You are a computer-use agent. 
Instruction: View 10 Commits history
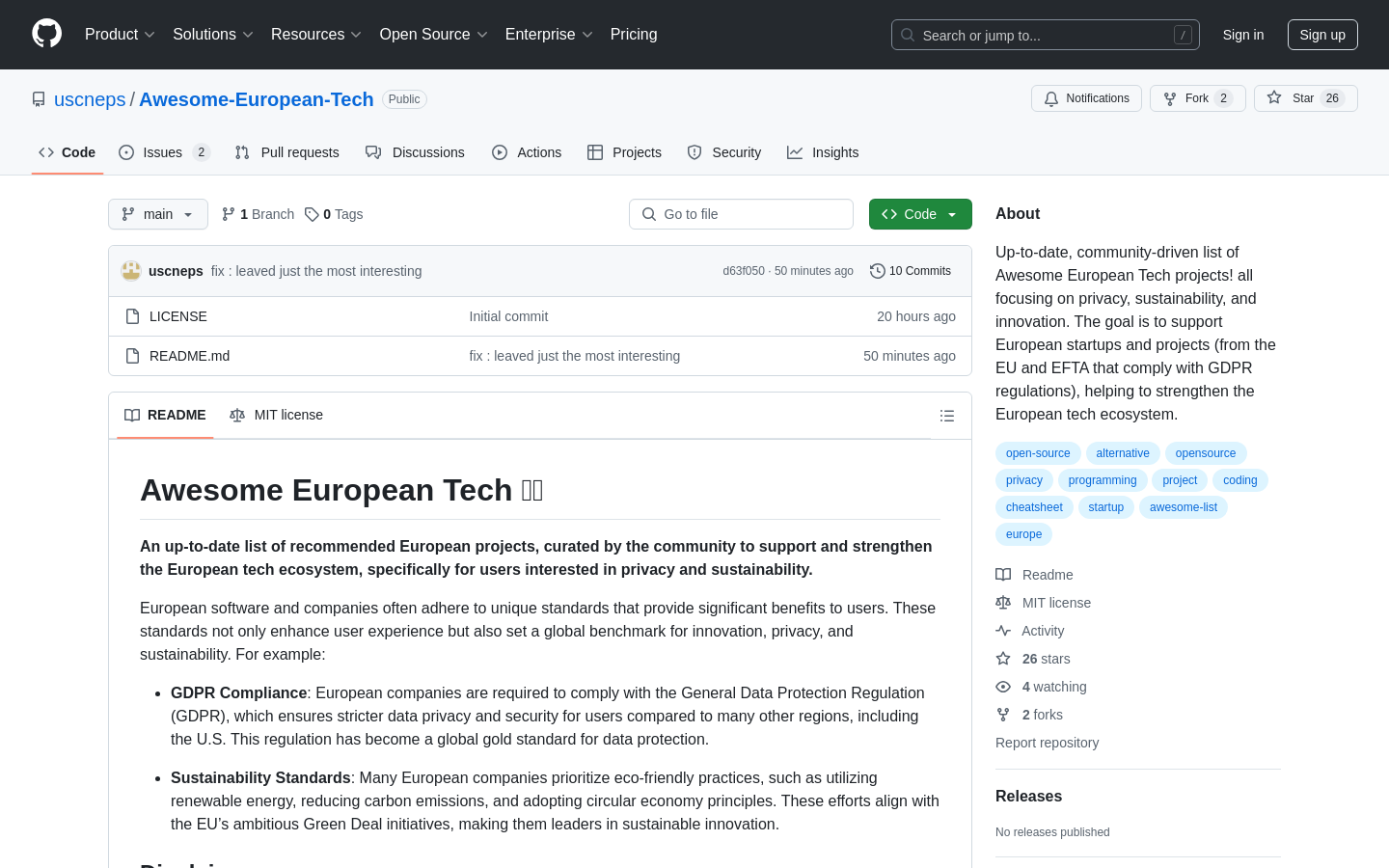click(x=911, y=271)
